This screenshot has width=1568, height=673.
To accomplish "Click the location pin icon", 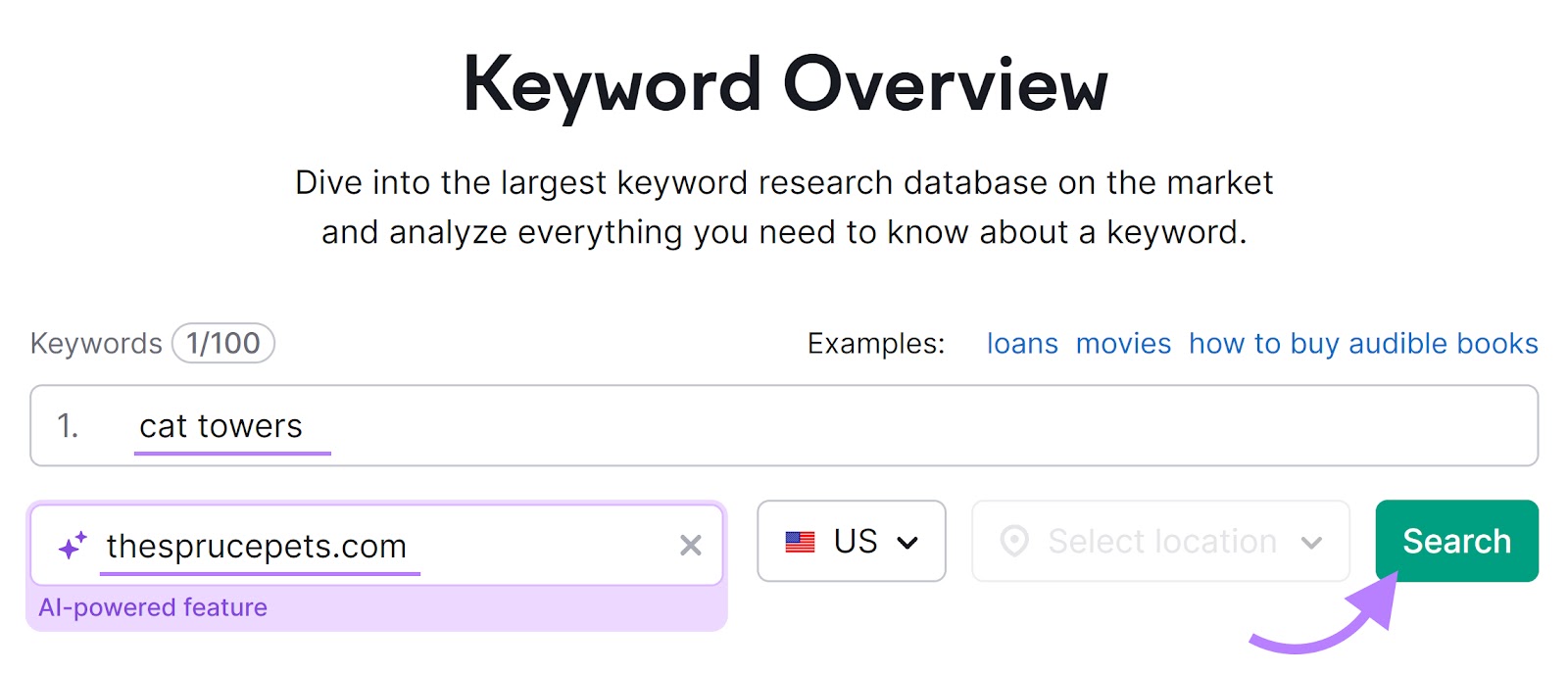I will 1015,541.
